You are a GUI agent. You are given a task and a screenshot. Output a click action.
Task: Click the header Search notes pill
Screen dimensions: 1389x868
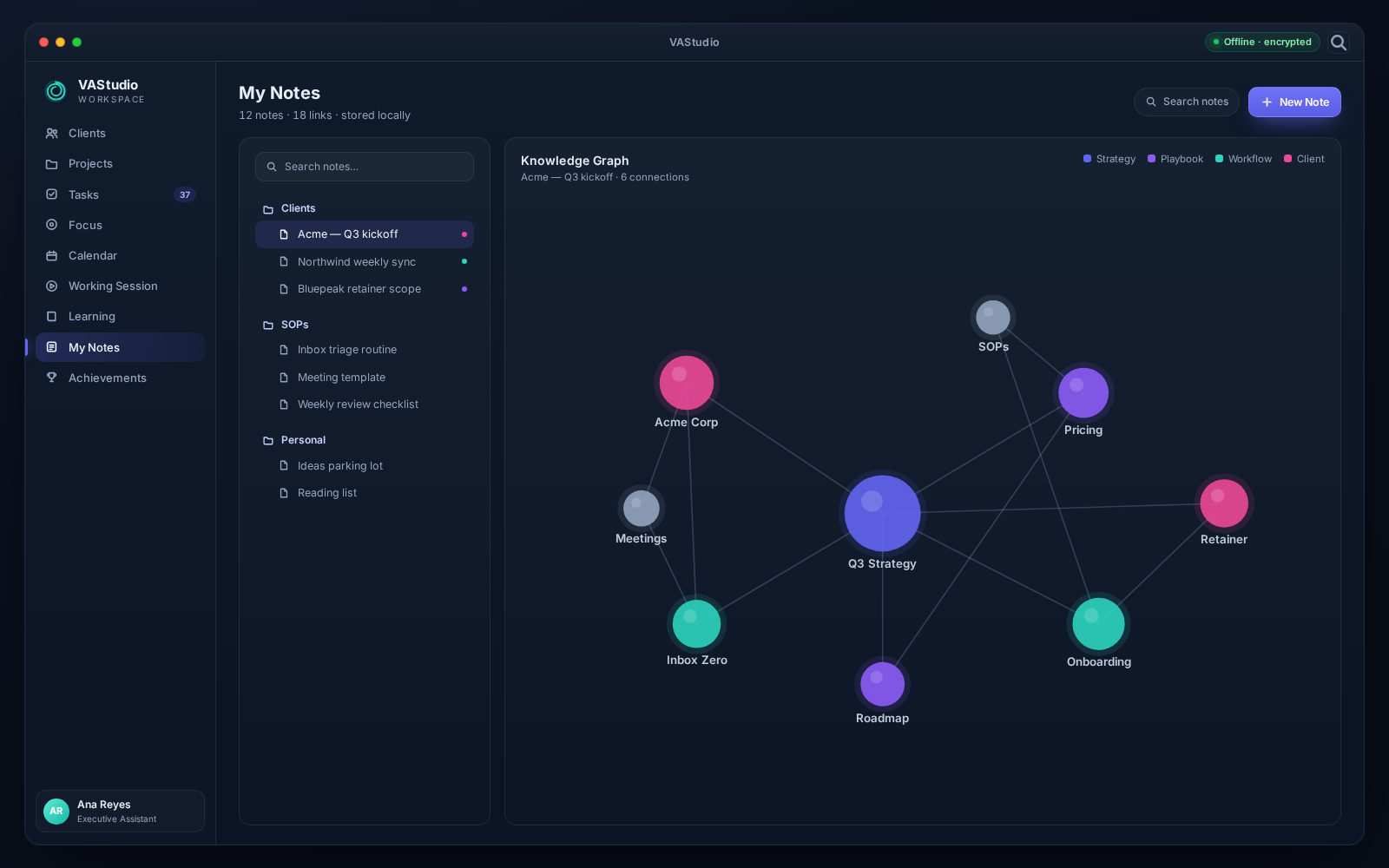tap(1186, 102)
